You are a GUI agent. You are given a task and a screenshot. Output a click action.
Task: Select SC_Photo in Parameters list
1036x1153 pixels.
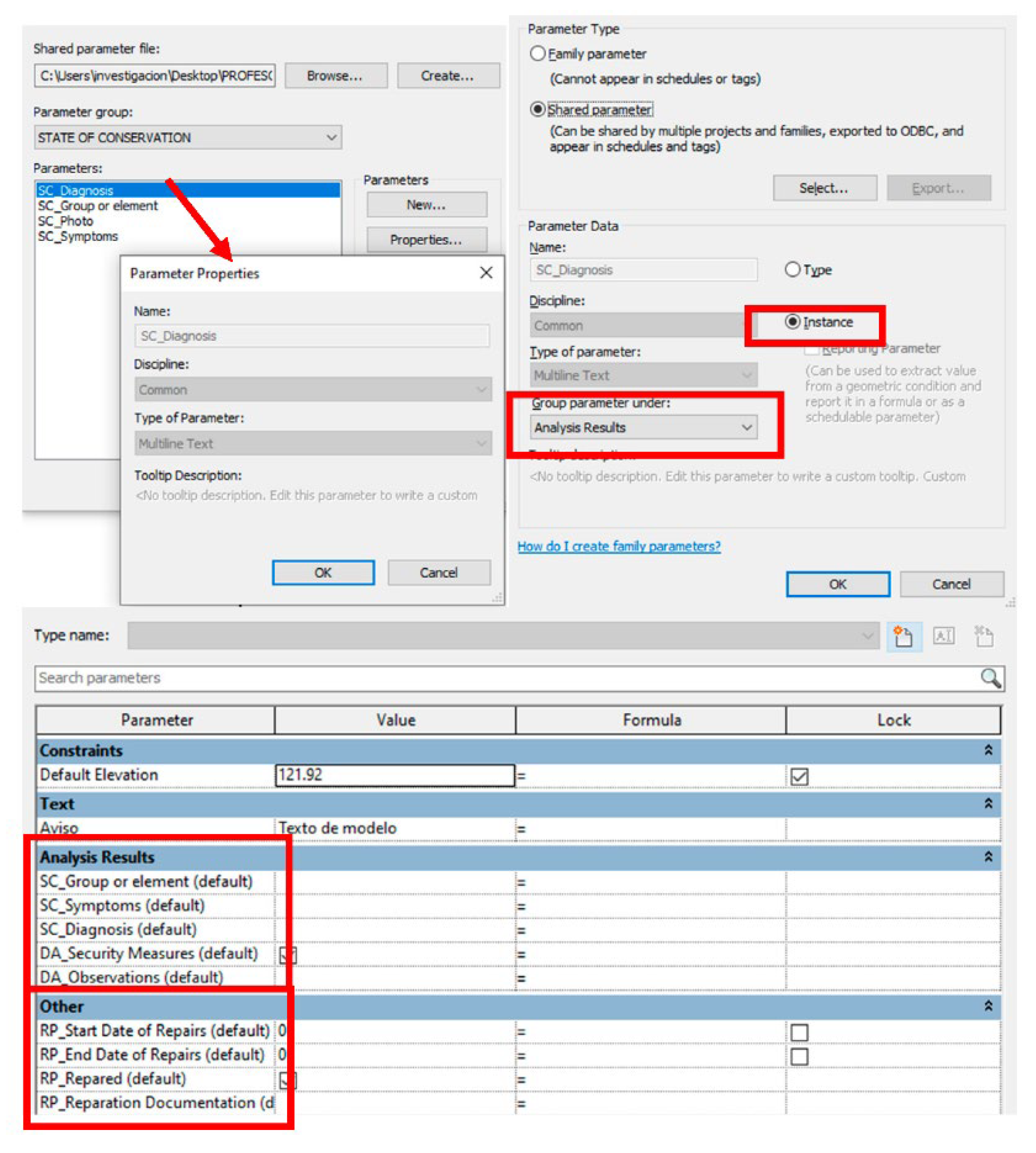tap(66, 221)
